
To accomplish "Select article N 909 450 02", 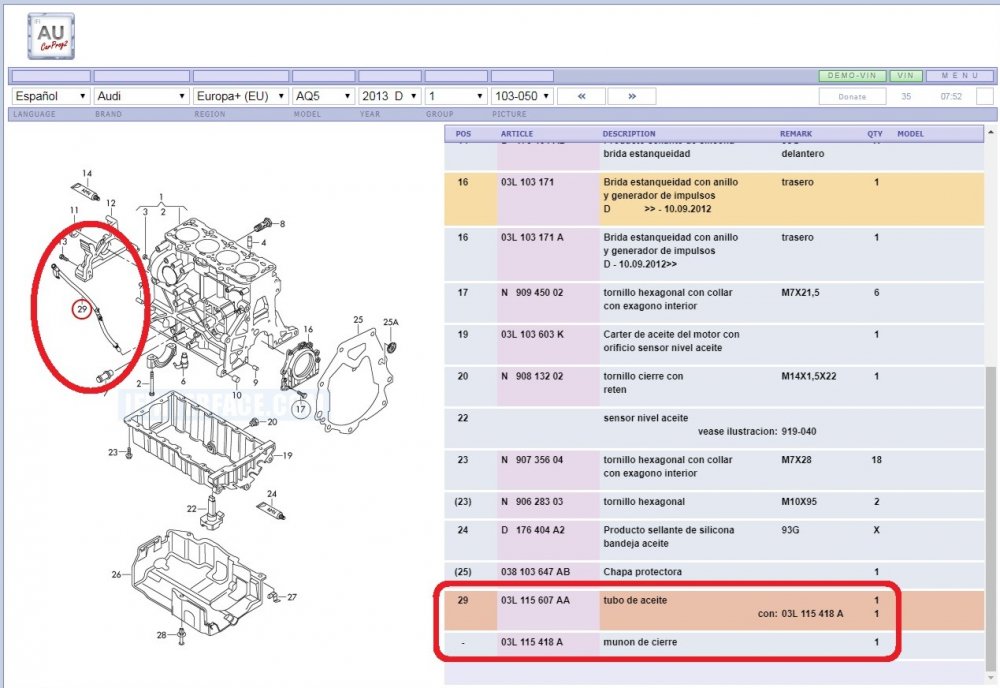I will point(532,293).
